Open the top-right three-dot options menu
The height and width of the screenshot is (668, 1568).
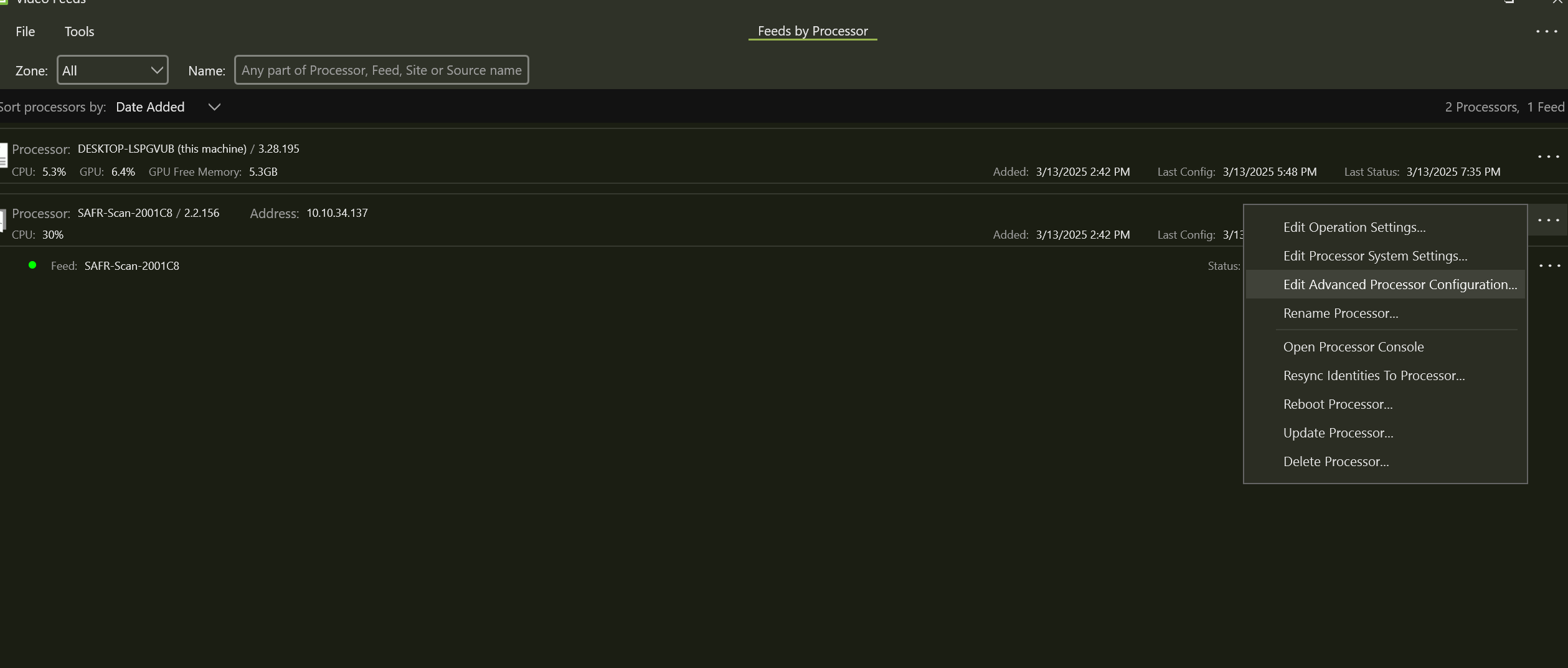pos(1546,32)
